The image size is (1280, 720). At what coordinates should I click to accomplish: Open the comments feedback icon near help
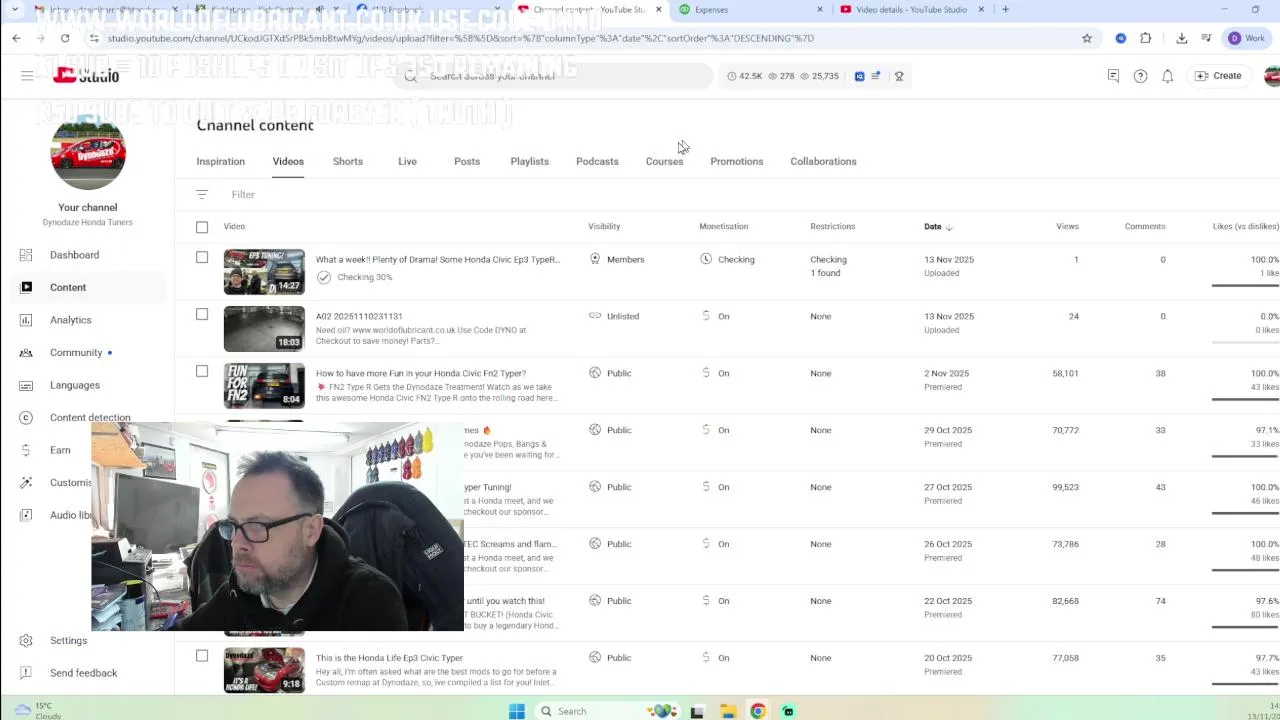click(1113, 76)
